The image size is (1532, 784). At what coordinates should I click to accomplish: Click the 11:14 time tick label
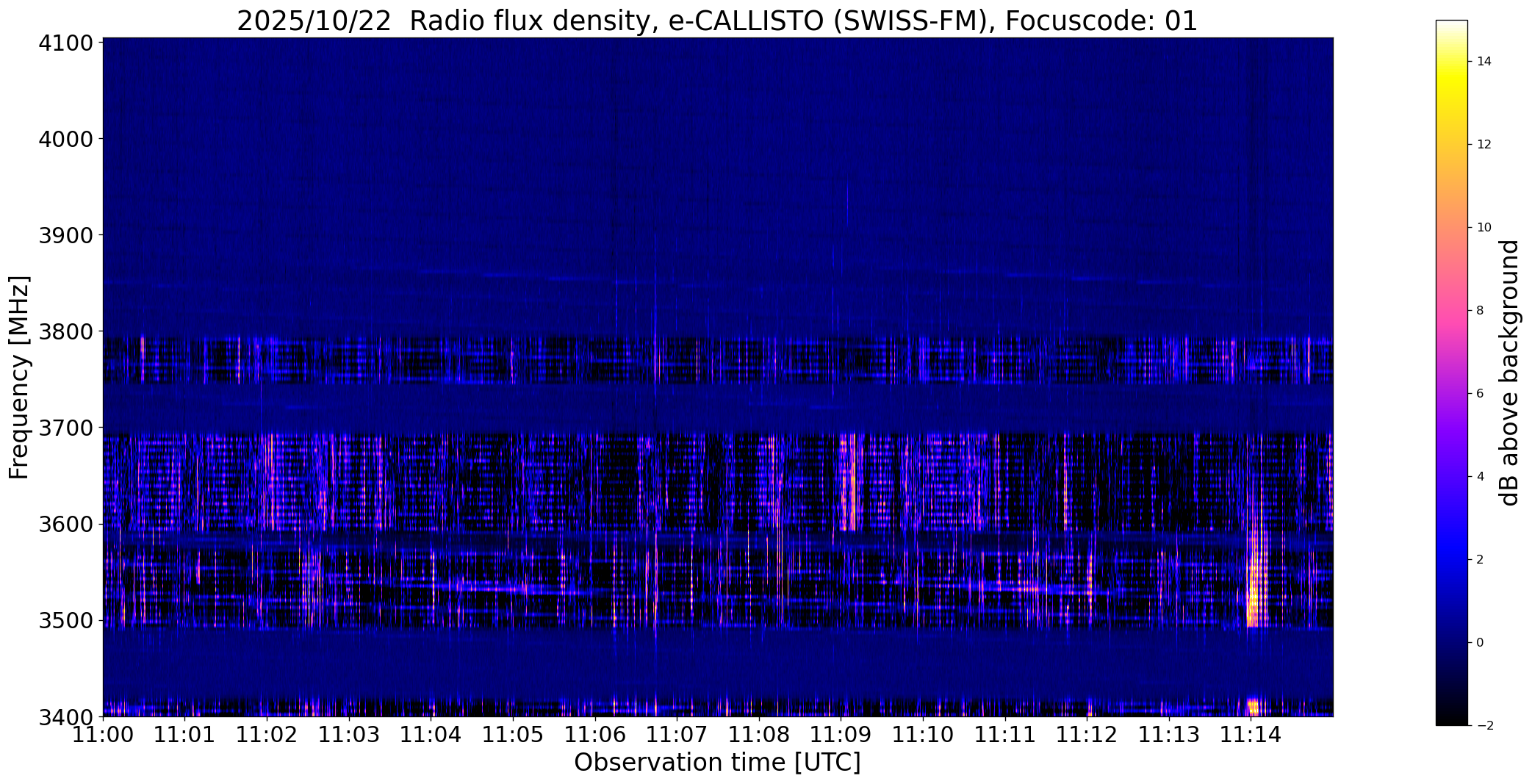1251,735
